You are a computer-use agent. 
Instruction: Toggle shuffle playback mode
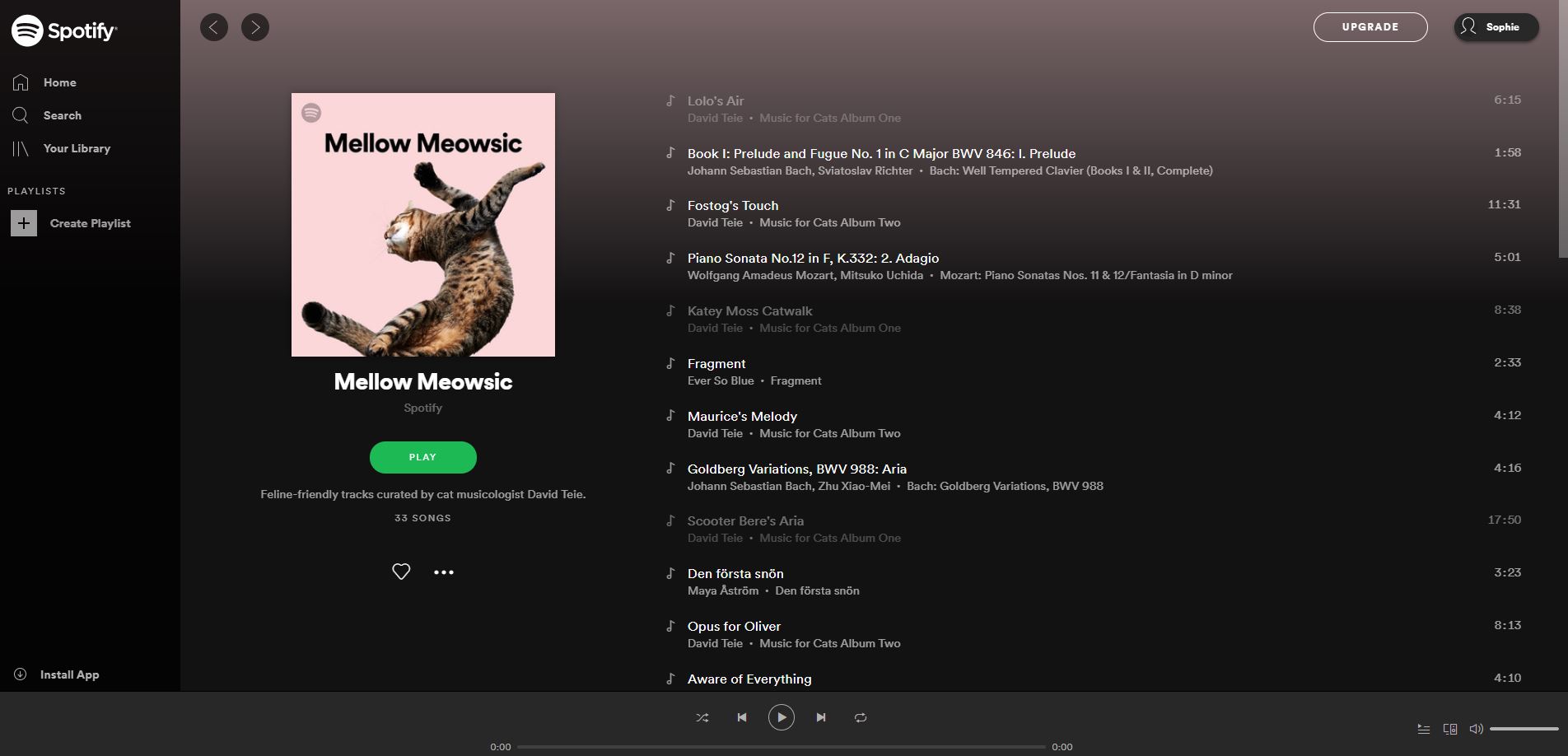[x=702, y=718]
